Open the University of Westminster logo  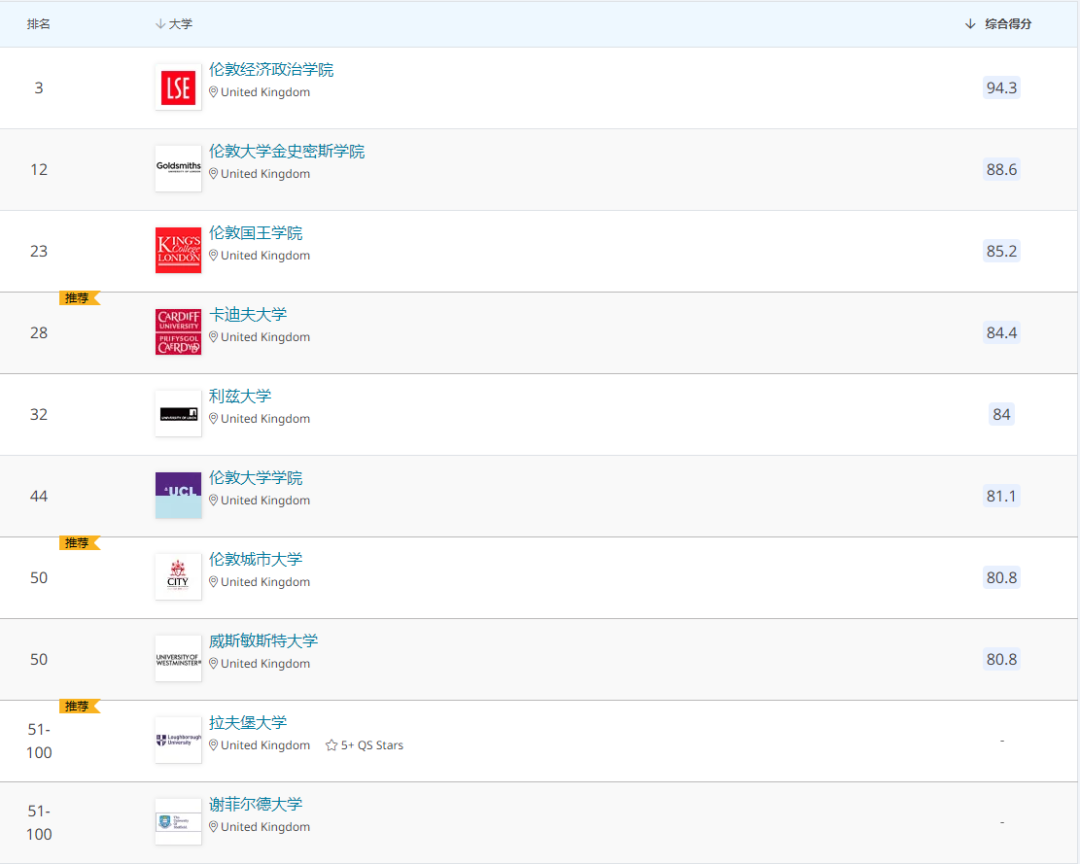[x=178, y=659]
